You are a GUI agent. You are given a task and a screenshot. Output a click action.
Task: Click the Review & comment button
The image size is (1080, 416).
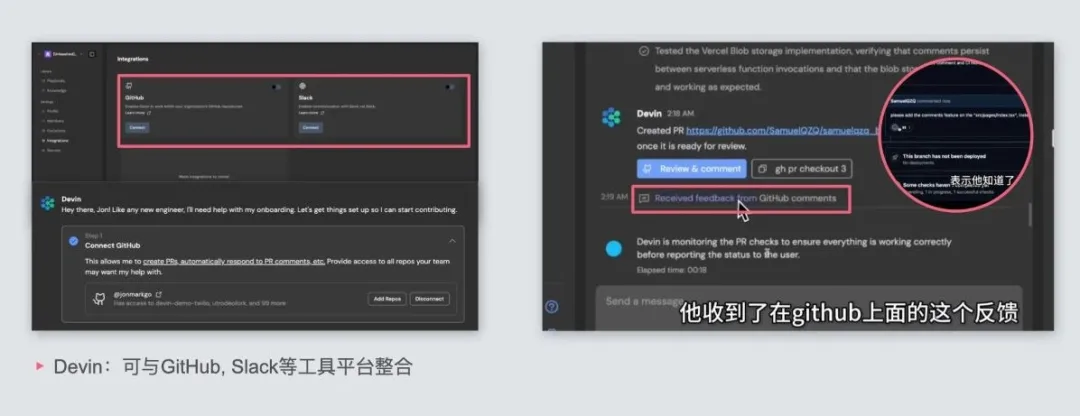point(691,169)
